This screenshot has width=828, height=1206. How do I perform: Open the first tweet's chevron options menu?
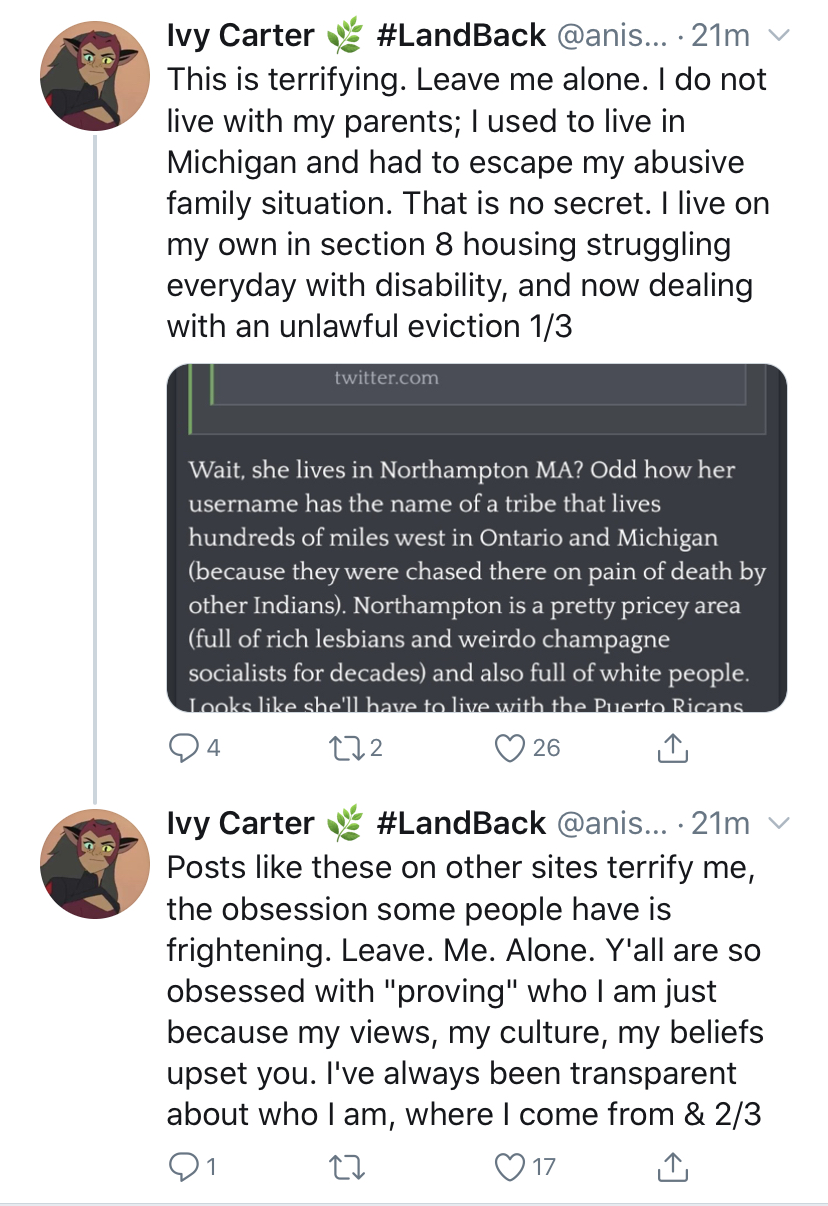click(x=777, y=36)
